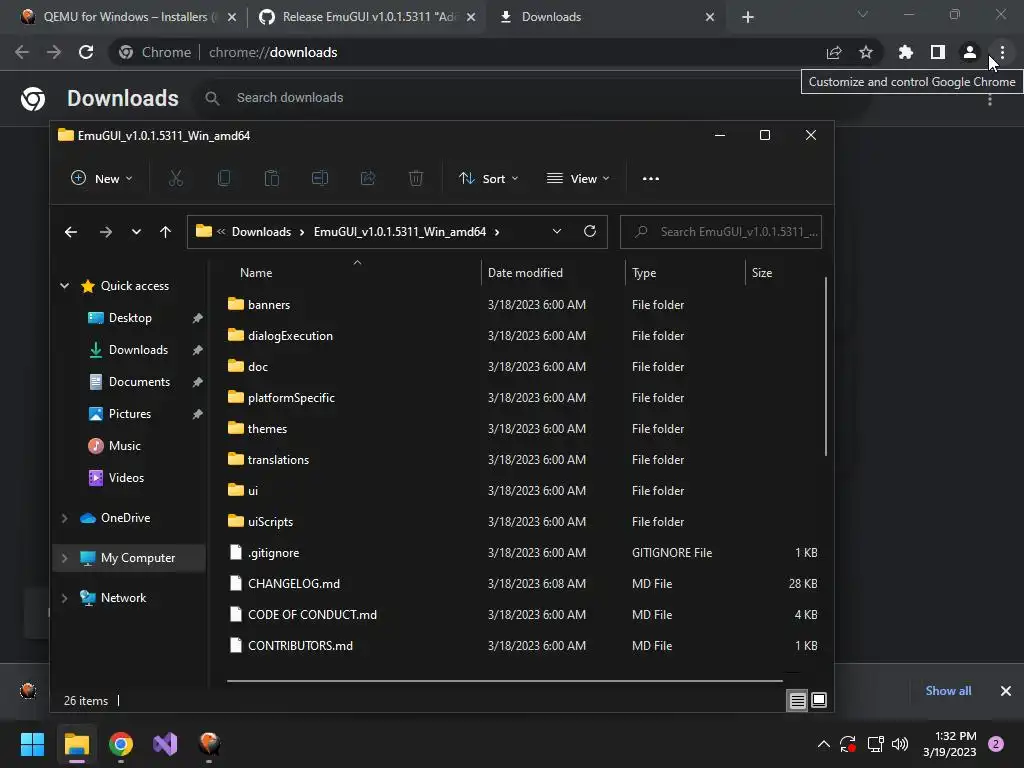Viewport: 1024px width, 768px height.
Task: Go forward in File Explorer navigation
Action: coord(106,232)
